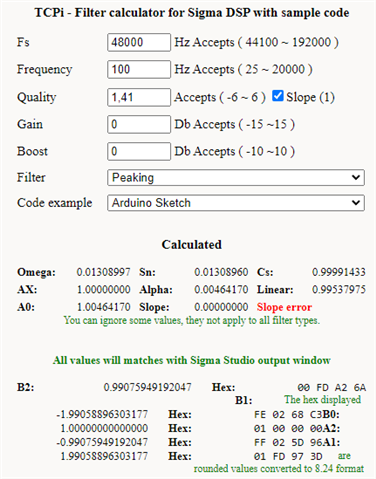Viewport: 376px width, 479px height.
Task: Select the A0 value 1.00464170
Action: [x=103, y=307]
